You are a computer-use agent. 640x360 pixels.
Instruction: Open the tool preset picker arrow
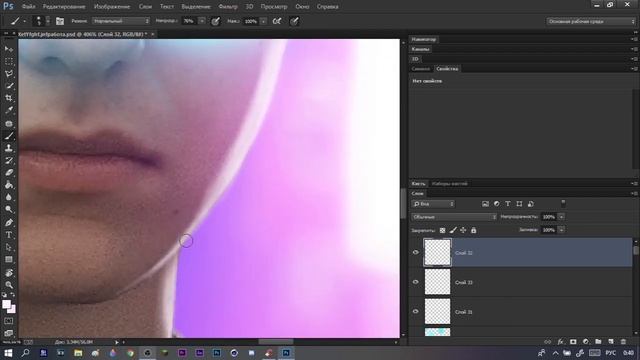click(24, 21)
